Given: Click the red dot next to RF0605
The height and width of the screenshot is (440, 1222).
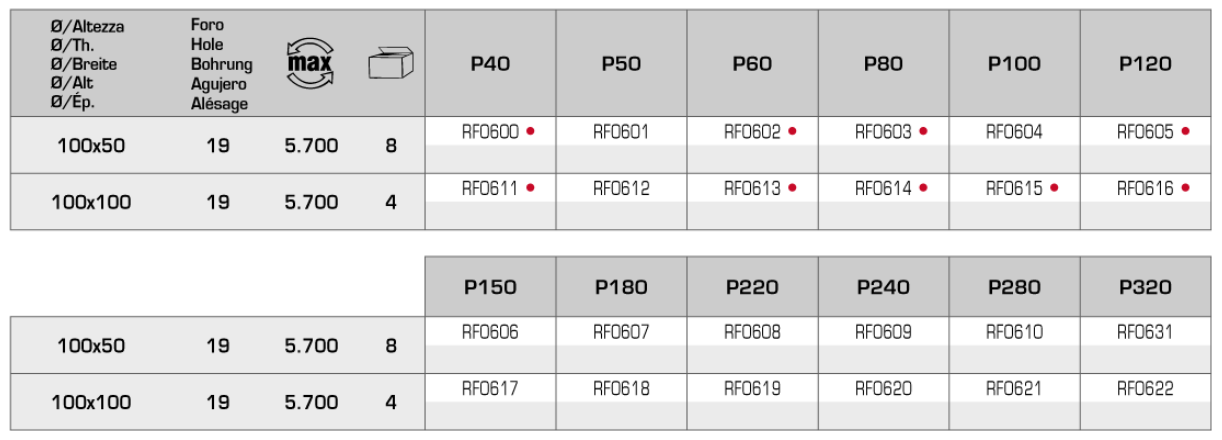Looking at the screenshot, I should click(1185, 131).
